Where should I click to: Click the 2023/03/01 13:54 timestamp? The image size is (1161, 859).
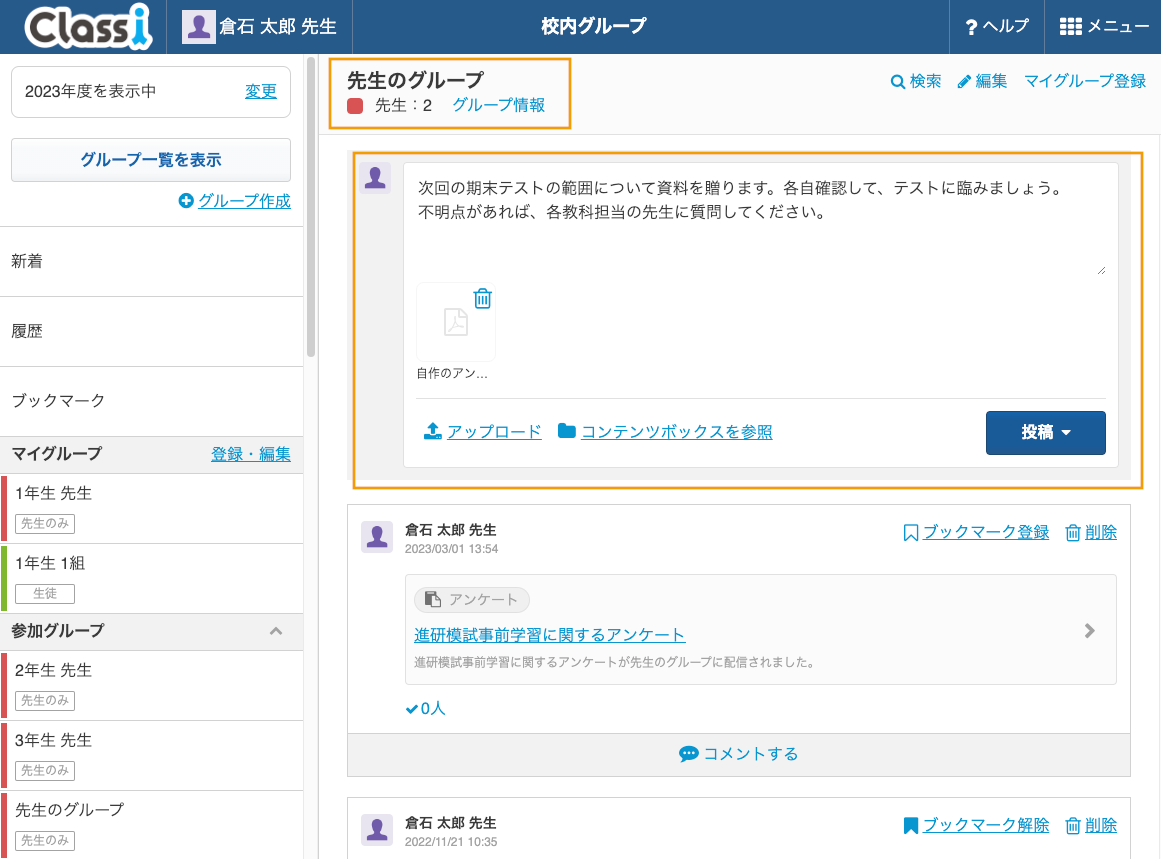451,549
